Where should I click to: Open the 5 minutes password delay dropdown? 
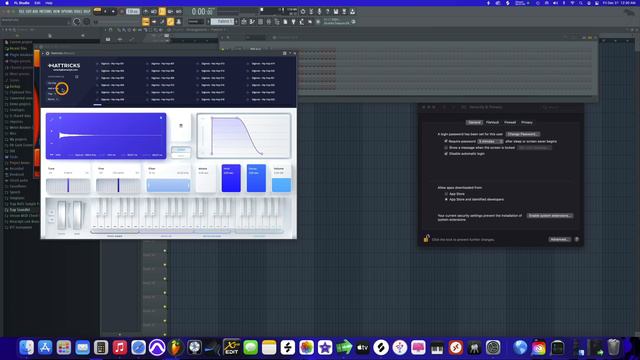tap(490, 141)
